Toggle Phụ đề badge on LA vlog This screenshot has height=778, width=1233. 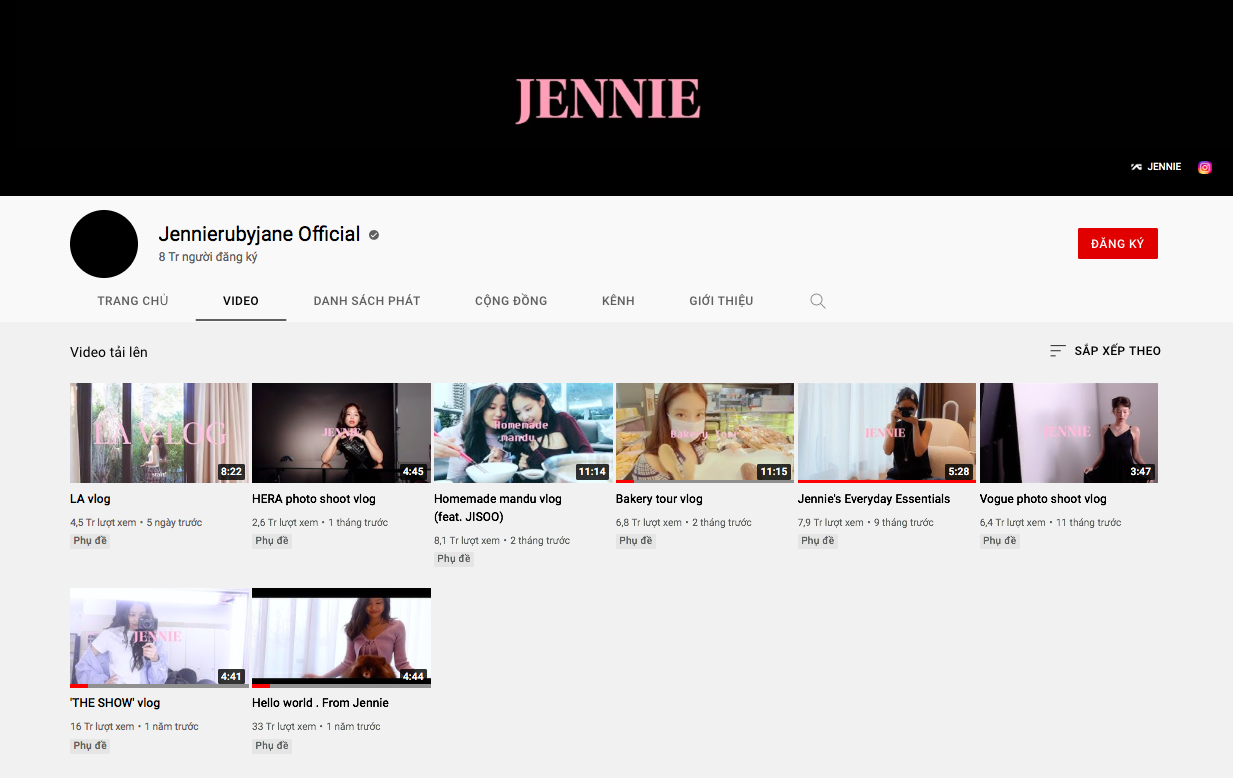[x=89, y=539]
